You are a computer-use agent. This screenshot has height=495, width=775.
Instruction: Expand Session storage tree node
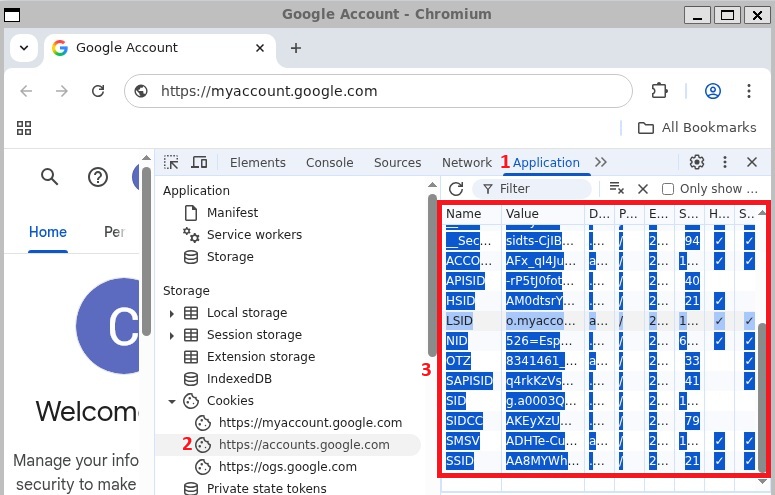(x=172, y=335)
